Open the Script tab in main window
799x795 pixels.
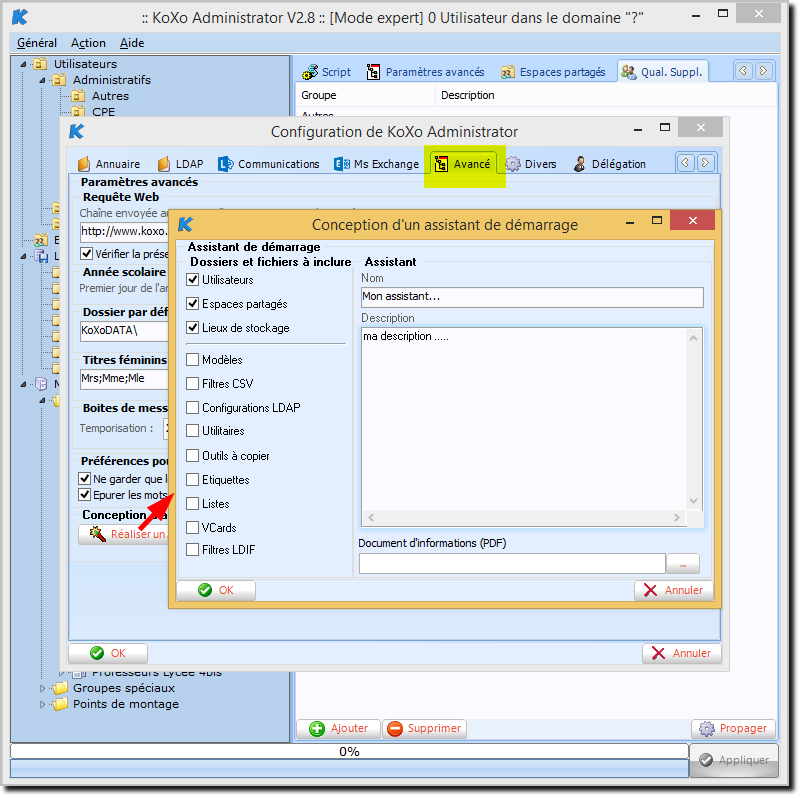pyautogui.click(x=326, y=72)
